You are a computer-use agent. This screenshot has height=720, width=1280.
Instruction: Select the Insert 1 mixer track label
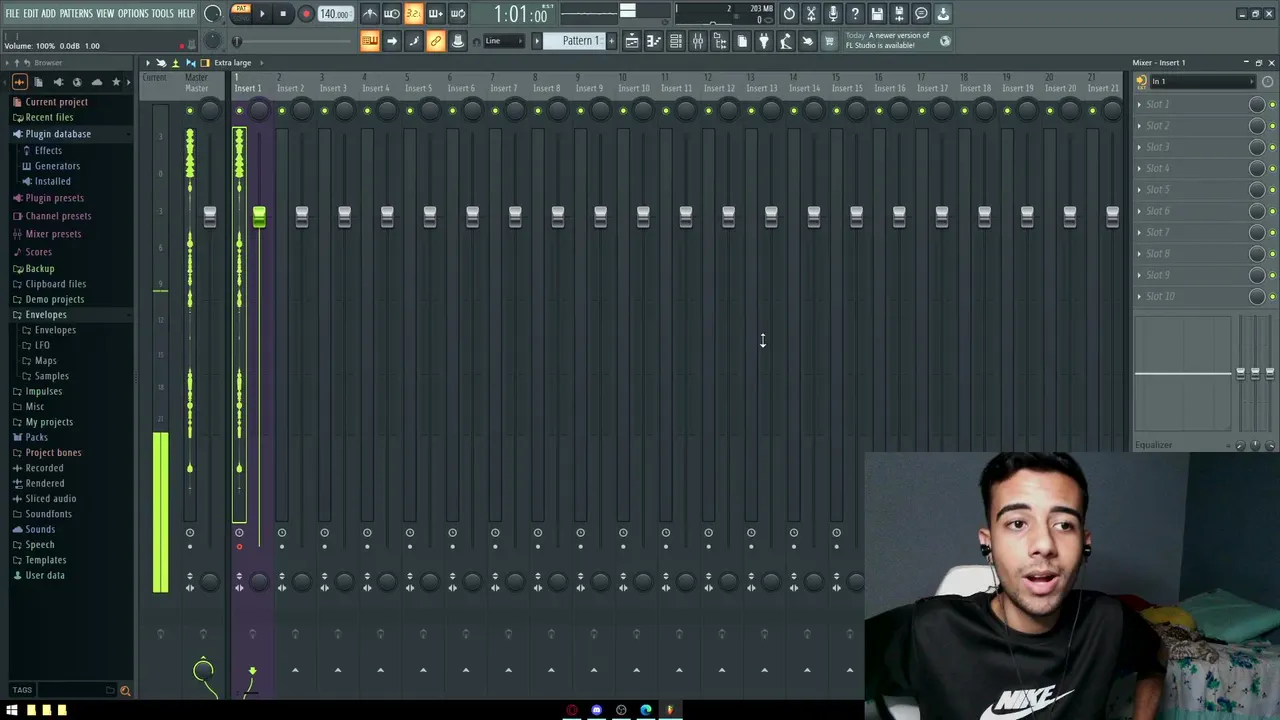click(248, 88)
